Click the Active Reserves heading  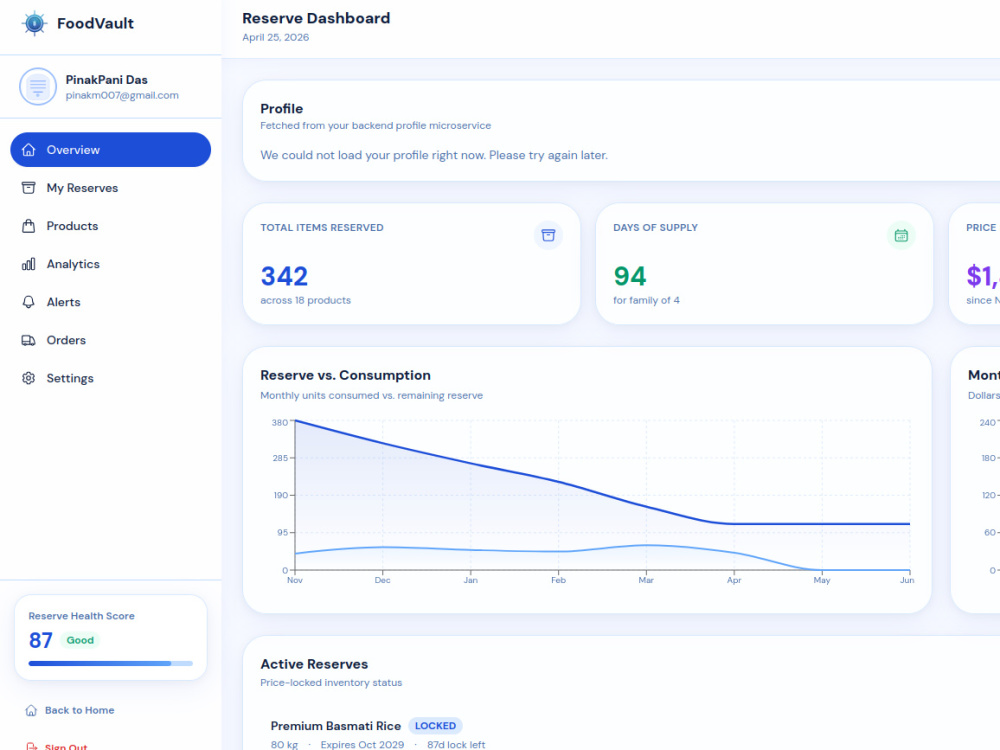314,664
